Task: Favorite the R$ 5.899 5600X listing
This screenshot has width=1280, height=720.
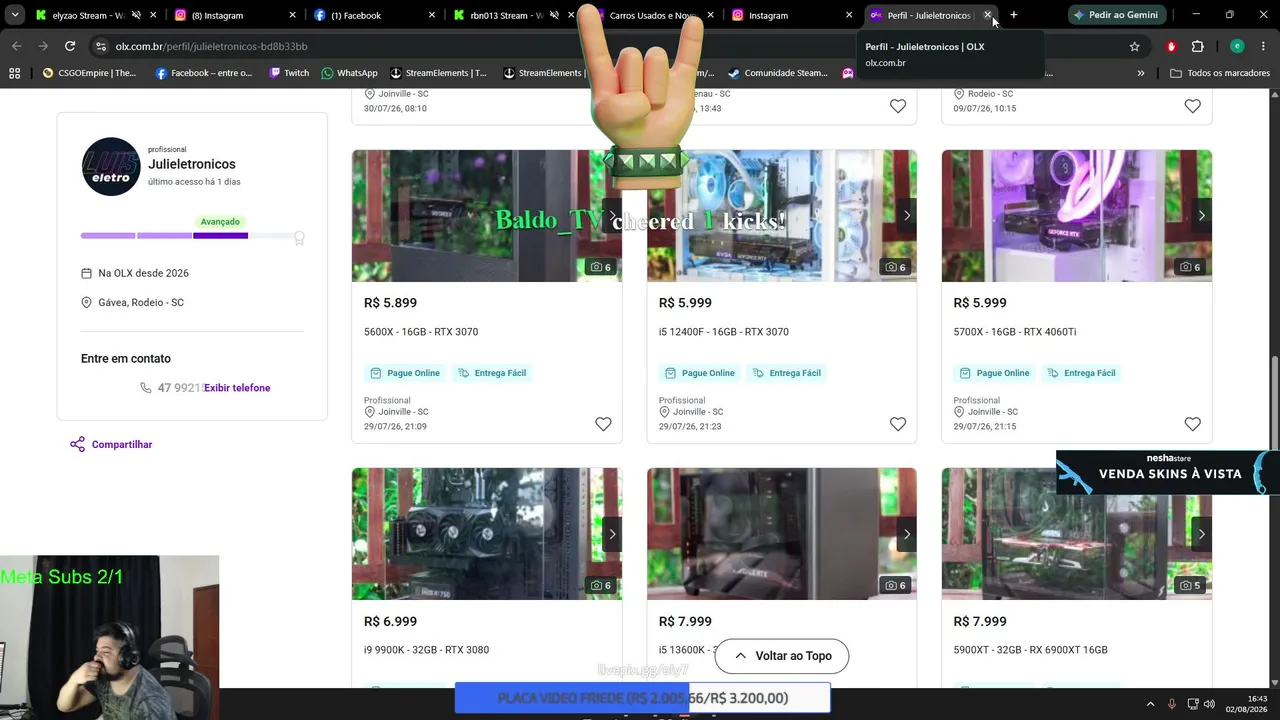Action: pyautogui.click(x=603, y=424)
